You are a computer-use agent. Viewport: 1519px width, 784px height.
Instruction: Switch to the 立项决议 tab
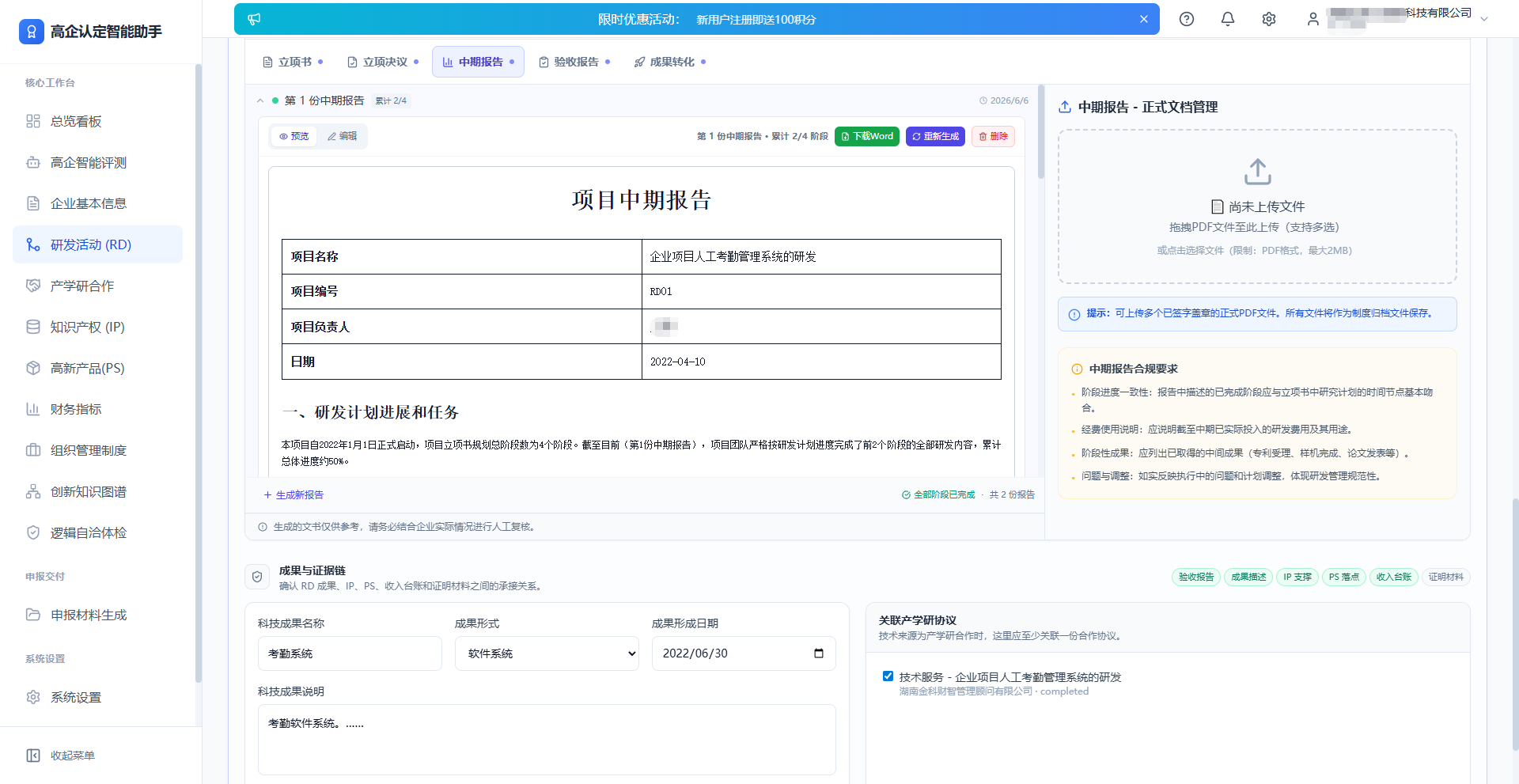383,62
